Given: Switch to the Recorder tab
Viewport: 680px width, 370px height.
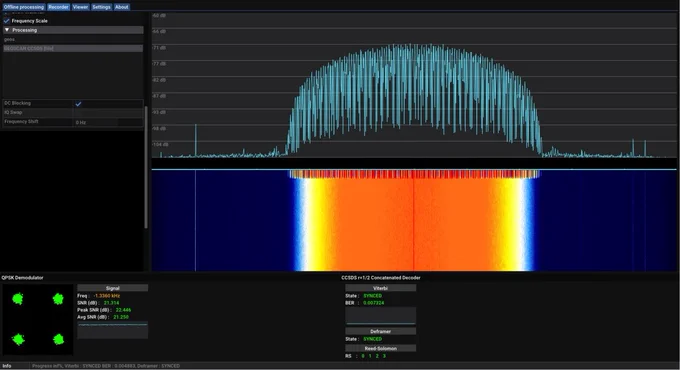Looking at the screenshot, I should coord(59,7).
